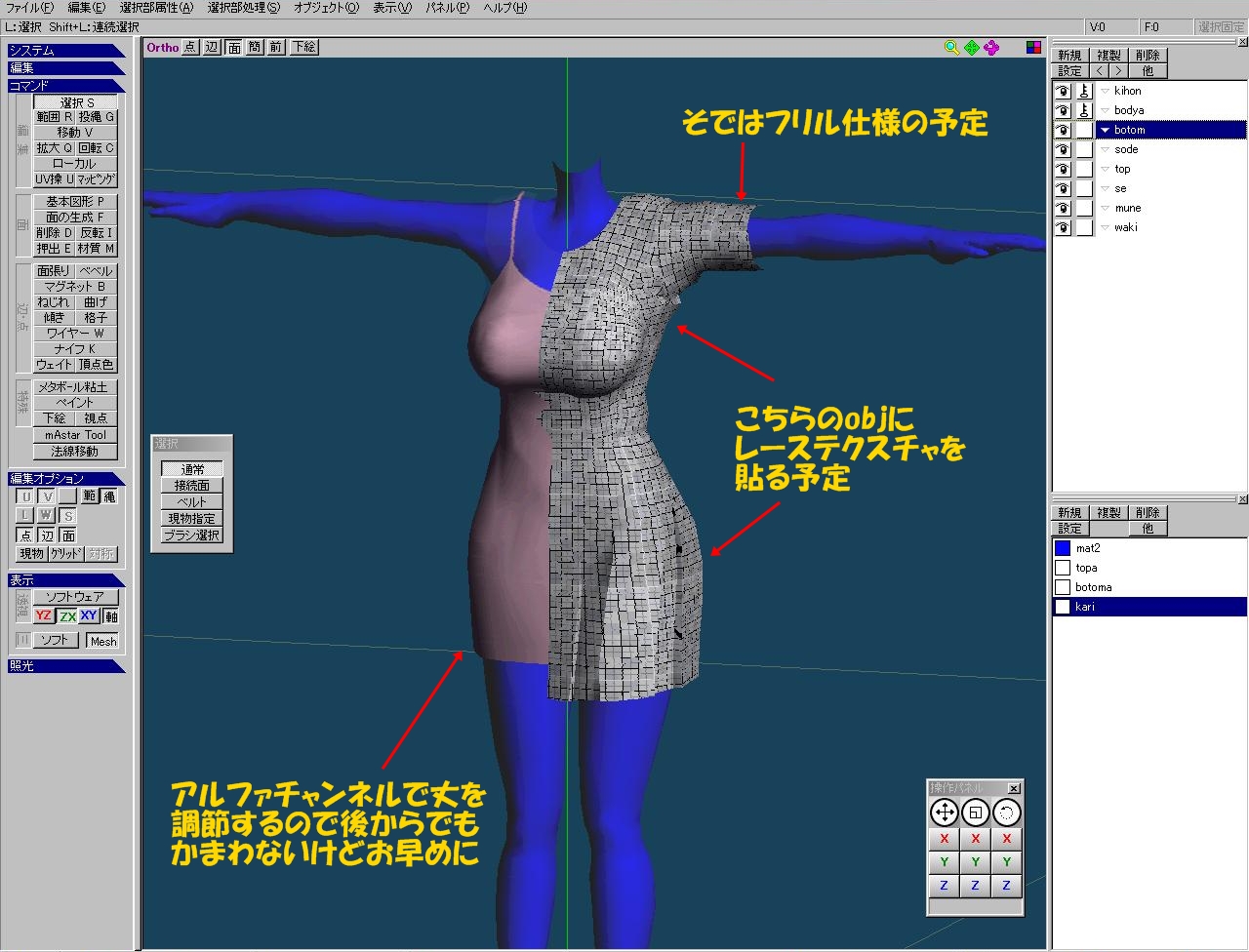Click the four-color viewport layout icon
1249x952 pixels.
[x=1033, y=47]
